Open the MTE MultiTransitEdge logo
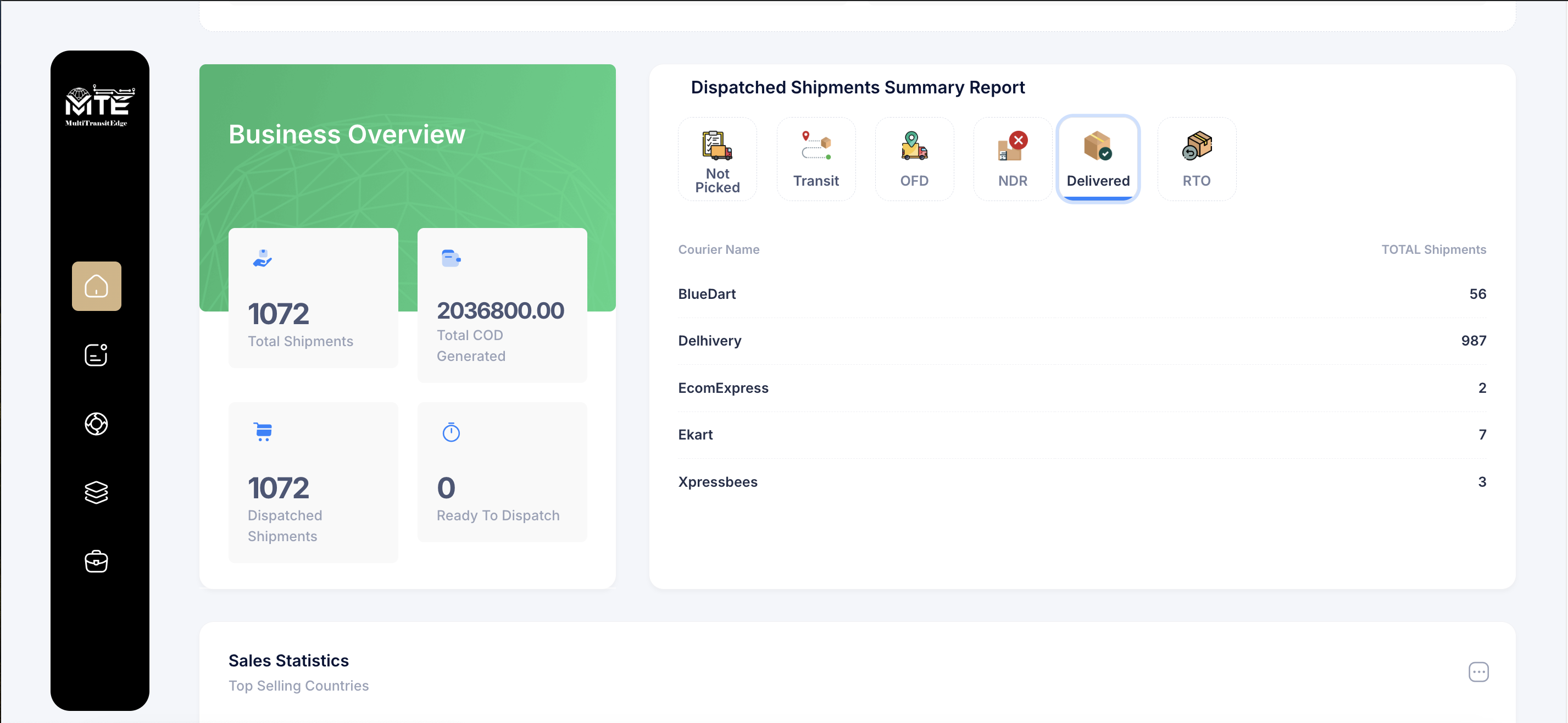 pyautogui.click(x=100, y=105)
